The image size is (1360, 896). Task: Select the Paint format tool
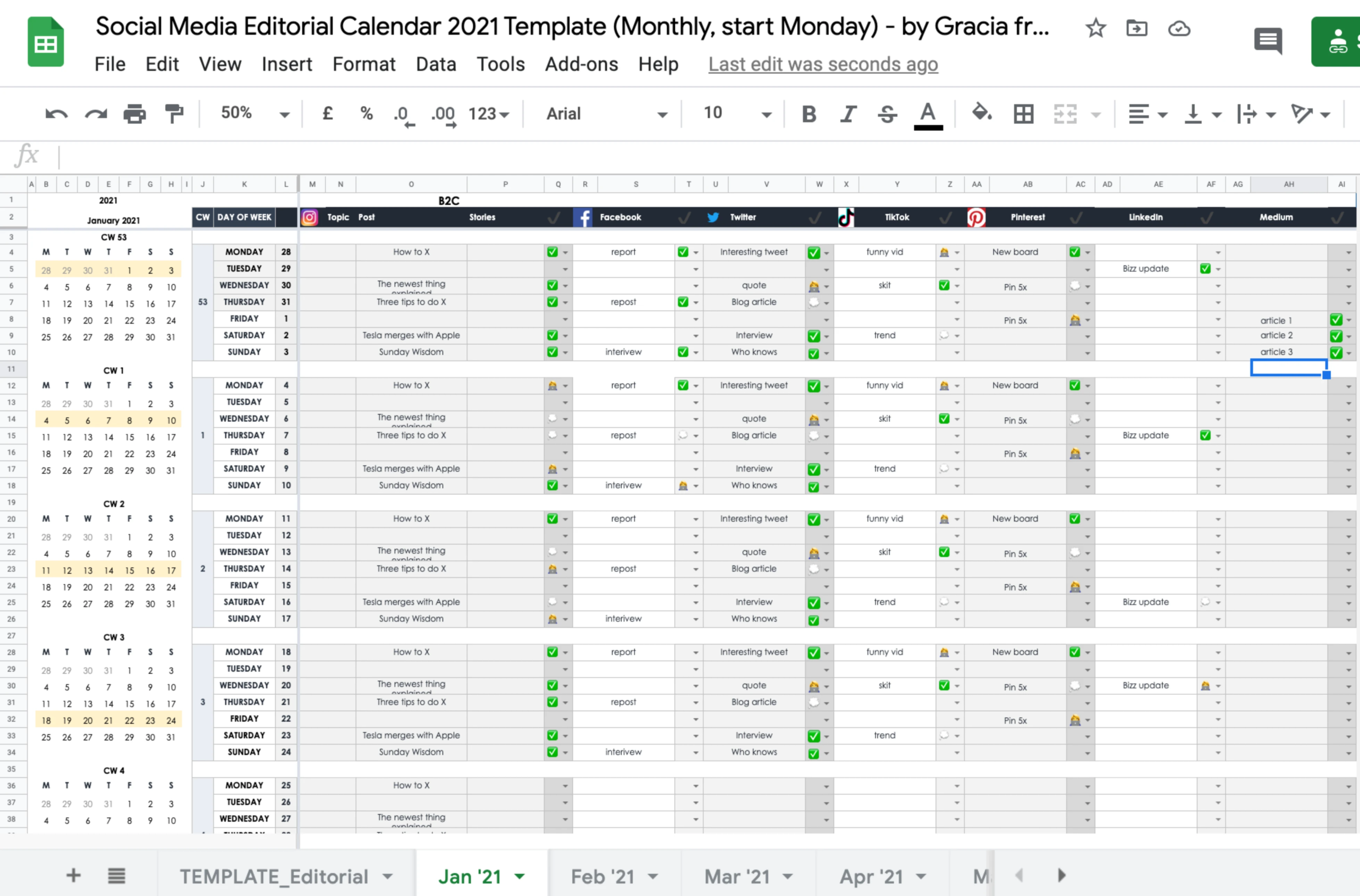coord(174,114)
